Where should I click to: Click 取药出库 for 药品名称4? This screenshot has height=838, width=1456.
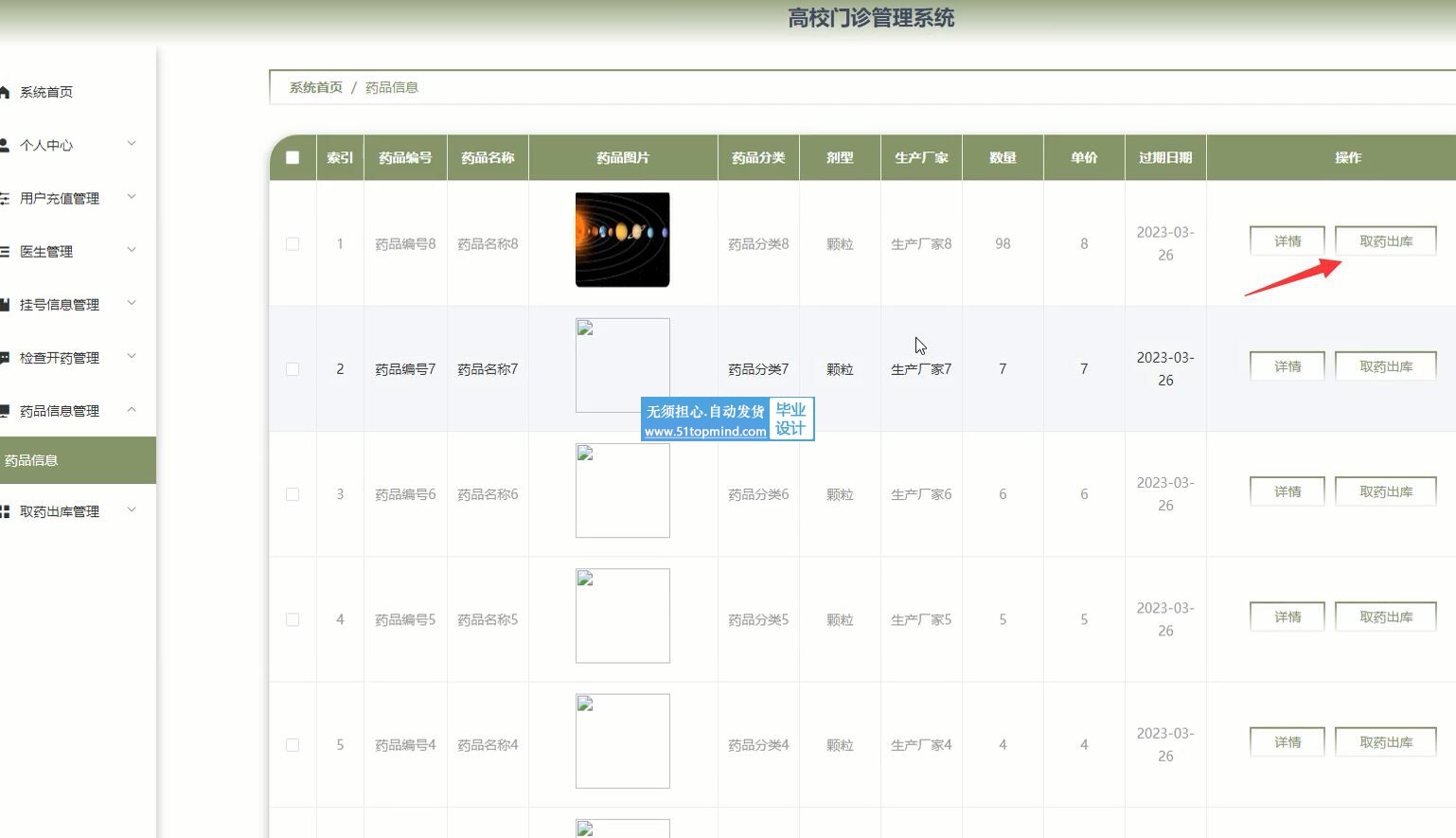click(x=1386, y=742)
